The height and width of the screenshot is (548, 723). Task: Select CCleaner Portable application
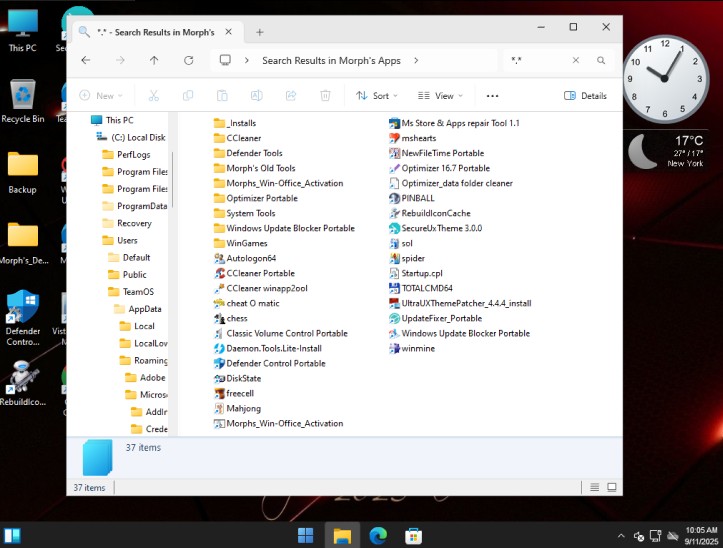pos(255,273)
